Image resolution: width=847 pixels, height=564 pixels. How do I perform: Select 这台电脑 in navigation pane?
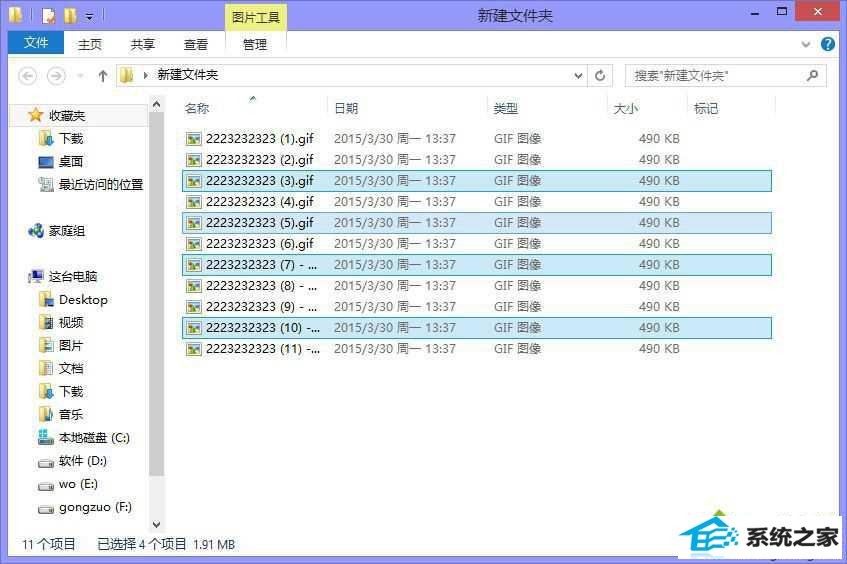pos(63,277)
